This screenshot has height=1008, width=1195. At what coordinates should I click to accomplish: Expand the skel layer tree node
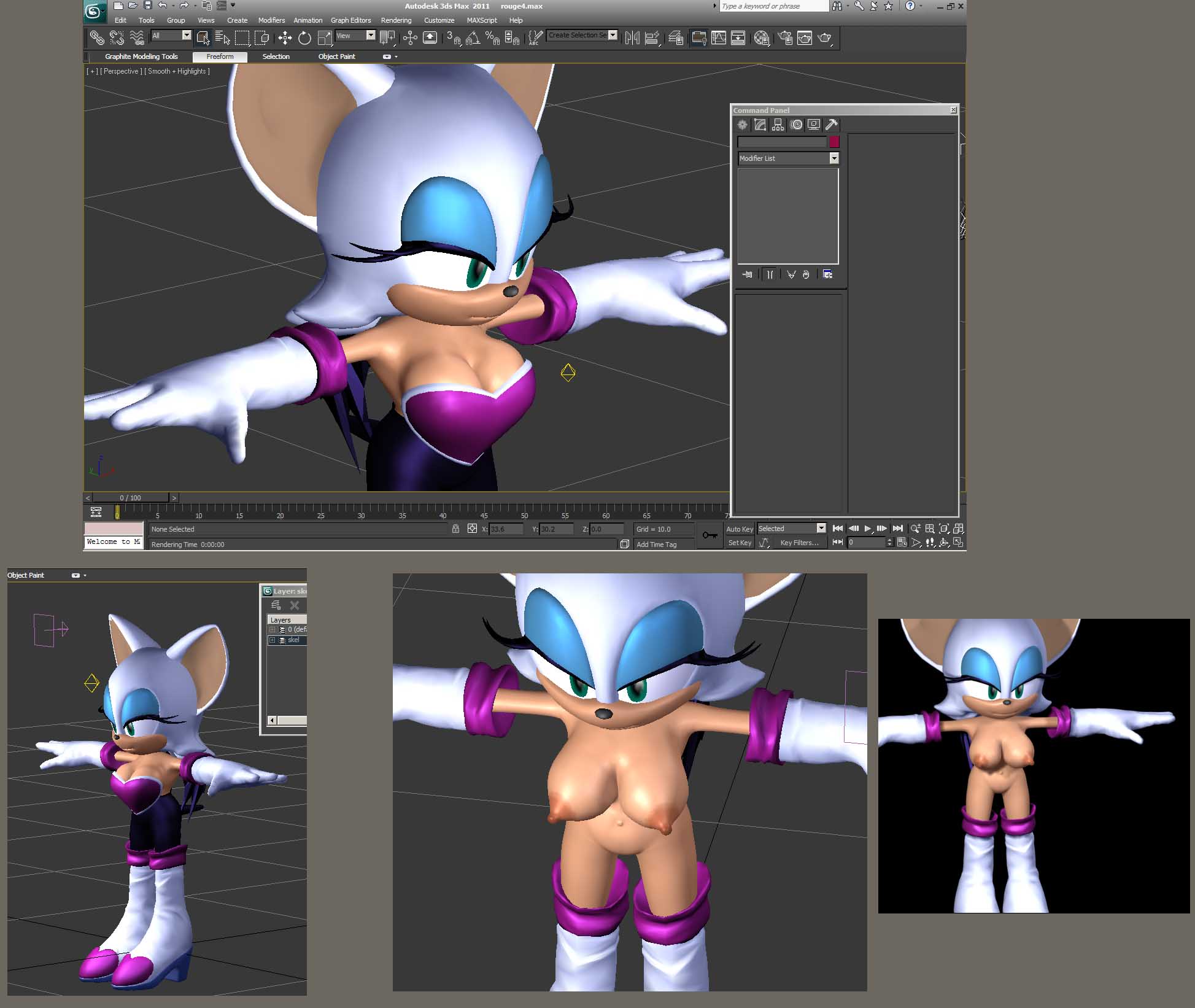tap(272, 640)
